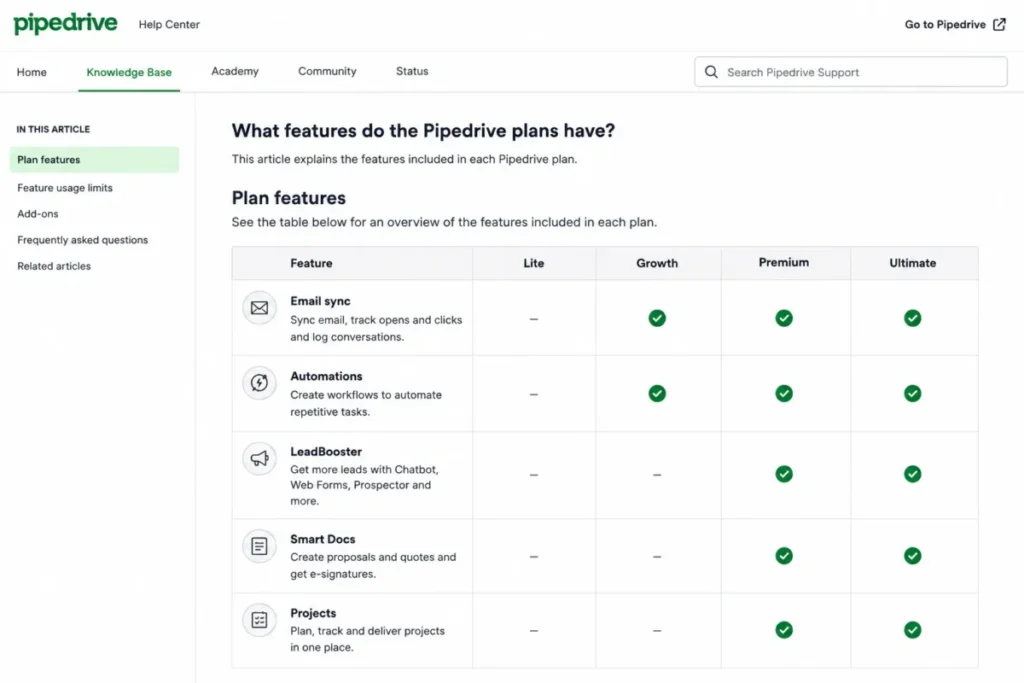Click Email sync checkmark under Growth
The image size is (1024, 683).
[x=657, y=318]
